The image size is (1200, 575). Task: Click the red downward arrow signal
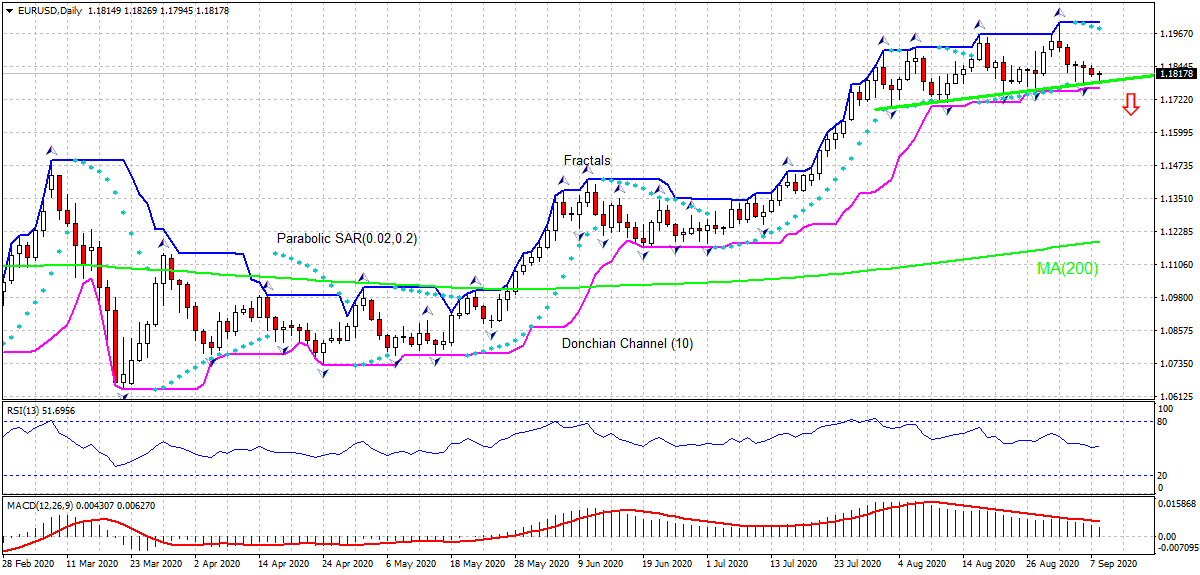(1131, 104)
